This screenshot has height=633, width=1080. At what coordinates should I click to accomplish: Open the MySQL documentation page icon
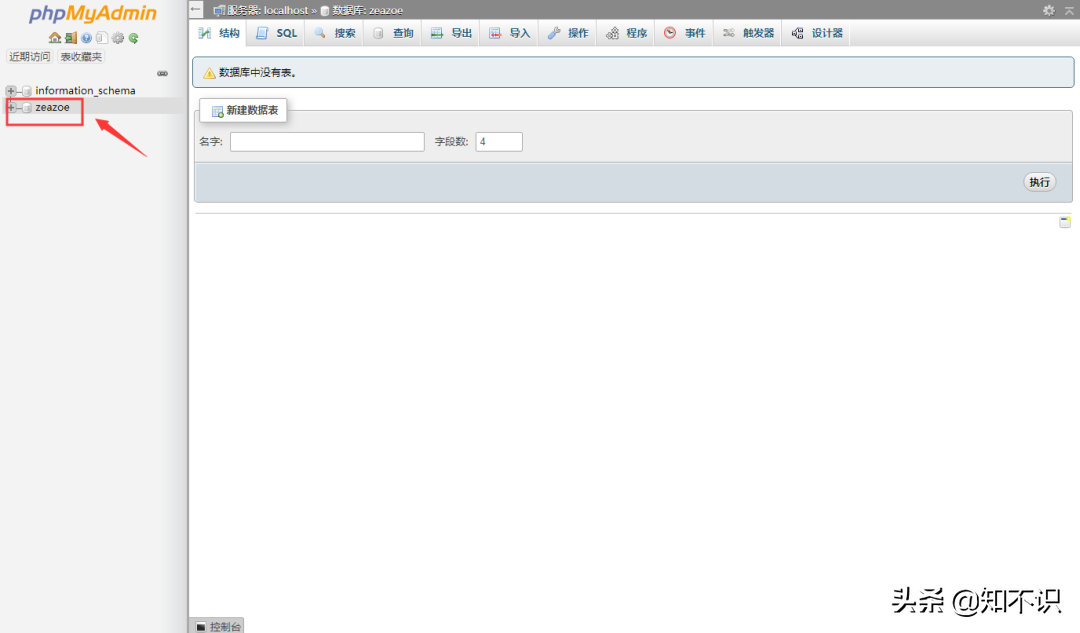click(x=101, y=38)
